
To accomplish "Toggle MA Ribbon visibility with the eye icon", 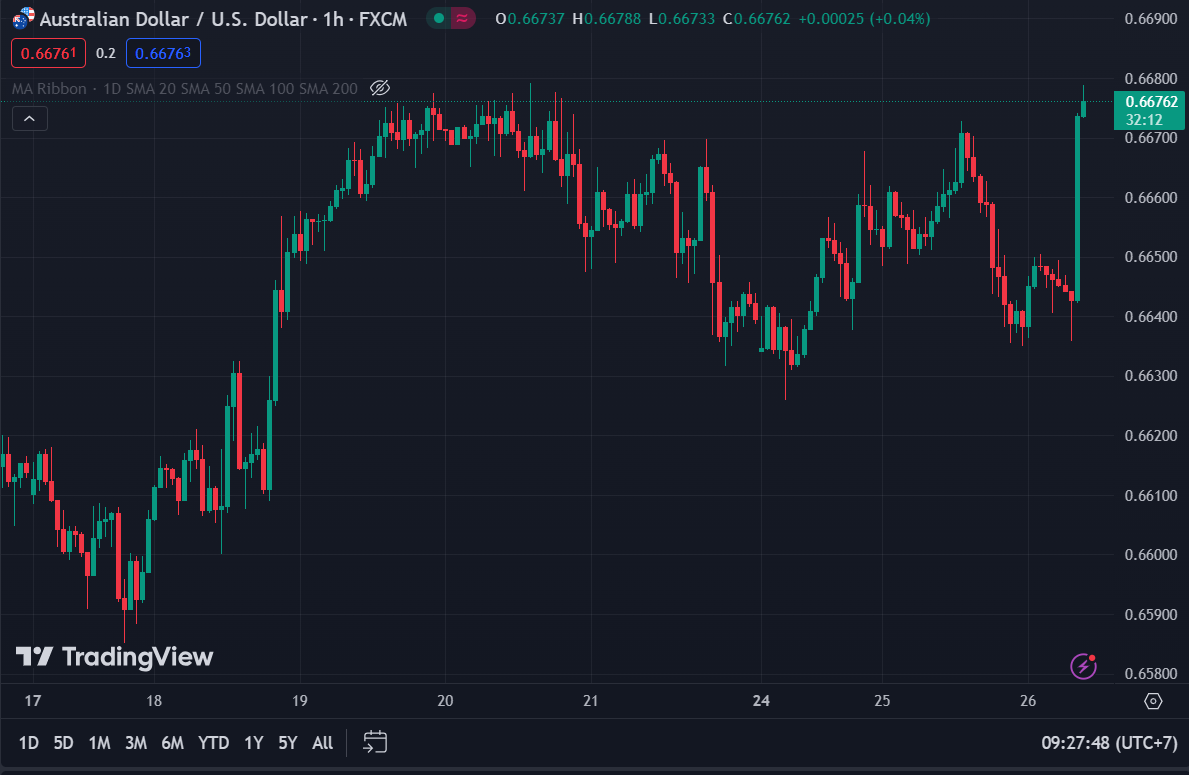I will 380,88.
